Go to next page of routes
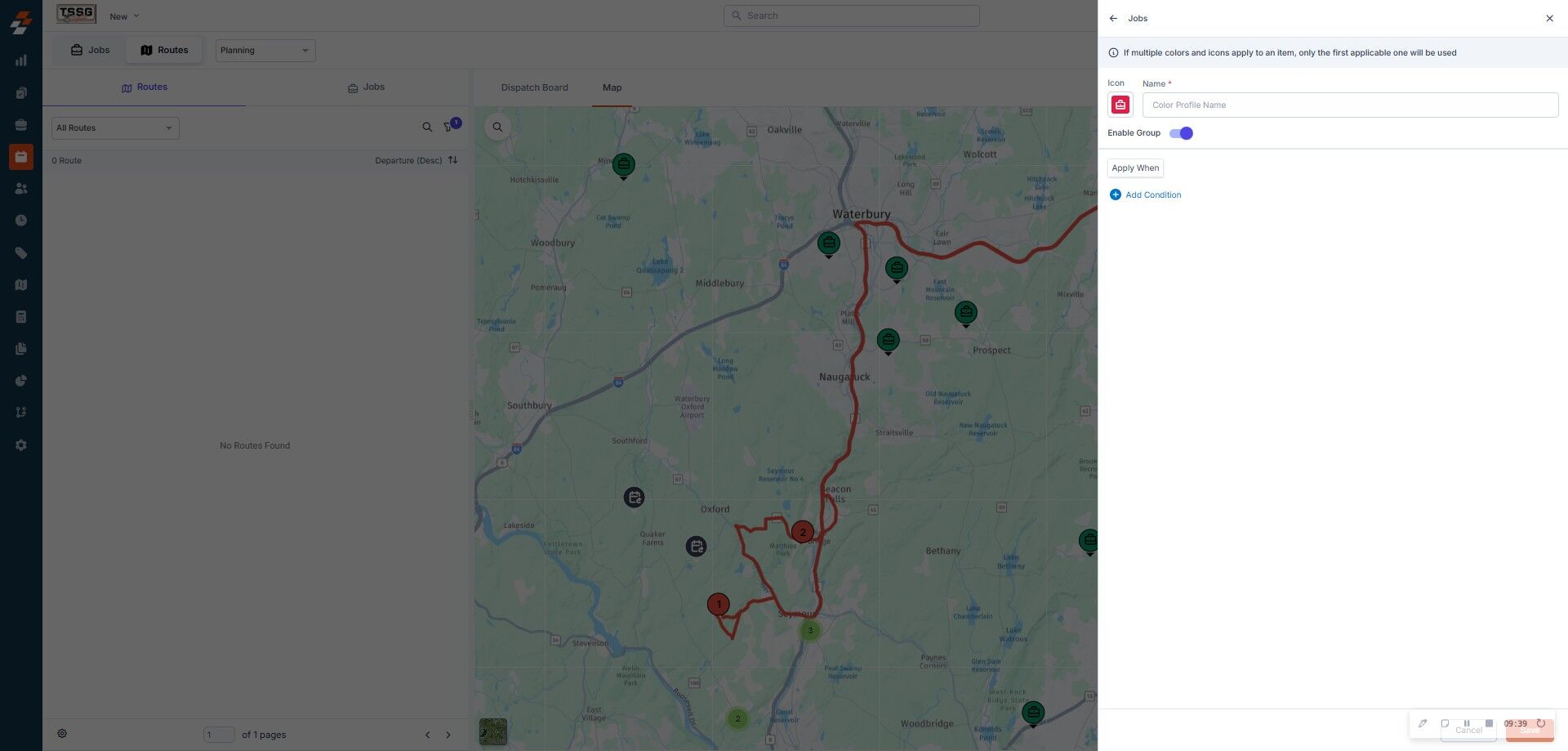 (448, 735)
